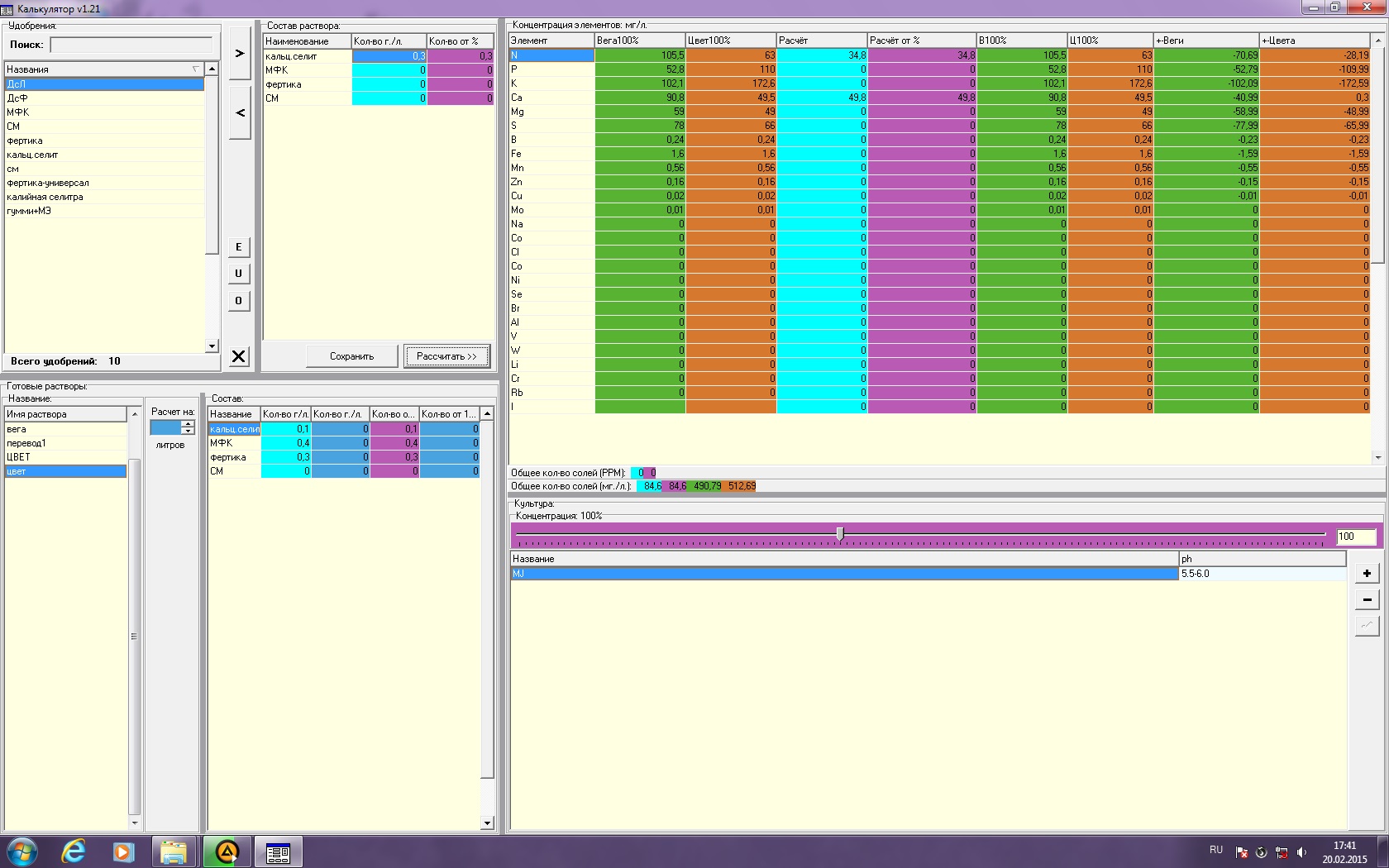The width and height of the screenshot is (1389, 868).
Task: Remove fertilizer with the < arrow button
Action: coord(240,112)
